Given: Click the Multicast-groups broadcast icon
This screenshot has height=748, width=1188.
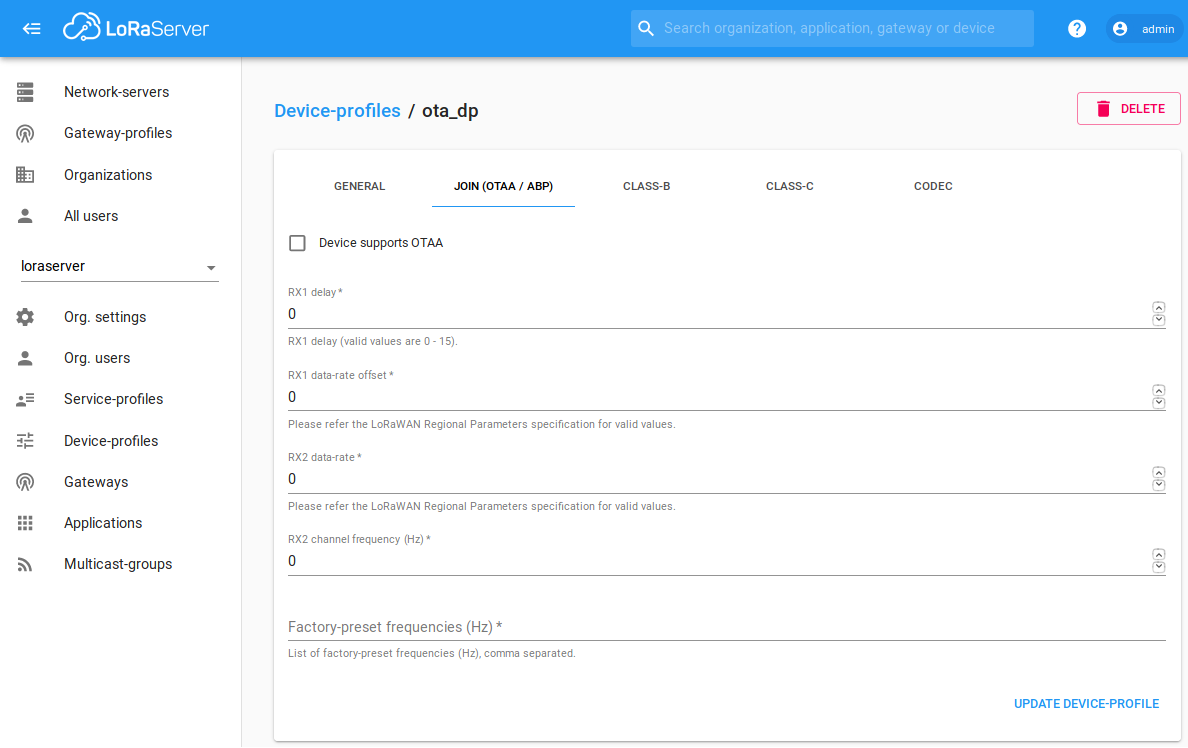Looking at the screenshot, I should tap(25, 563).
